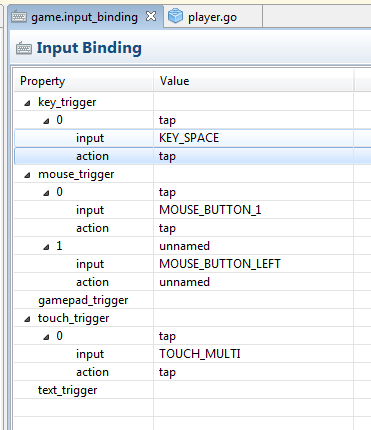Close the game.input_binding tab
This screenshot has height=430, width=371.
click(x=151, y=16)
